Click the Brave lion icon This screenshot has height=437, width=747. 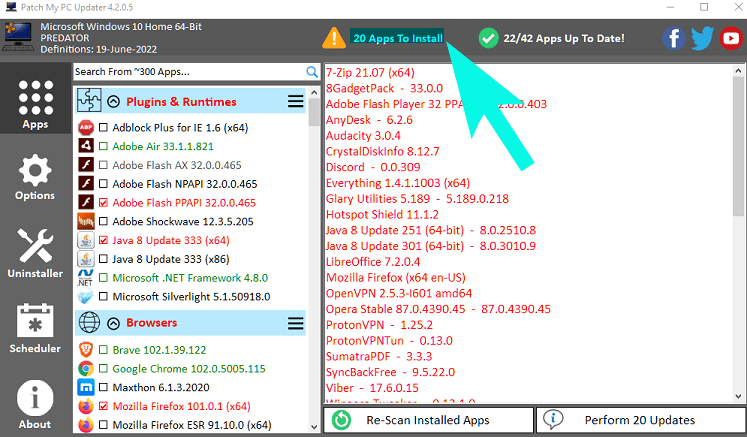pos(86,350)
